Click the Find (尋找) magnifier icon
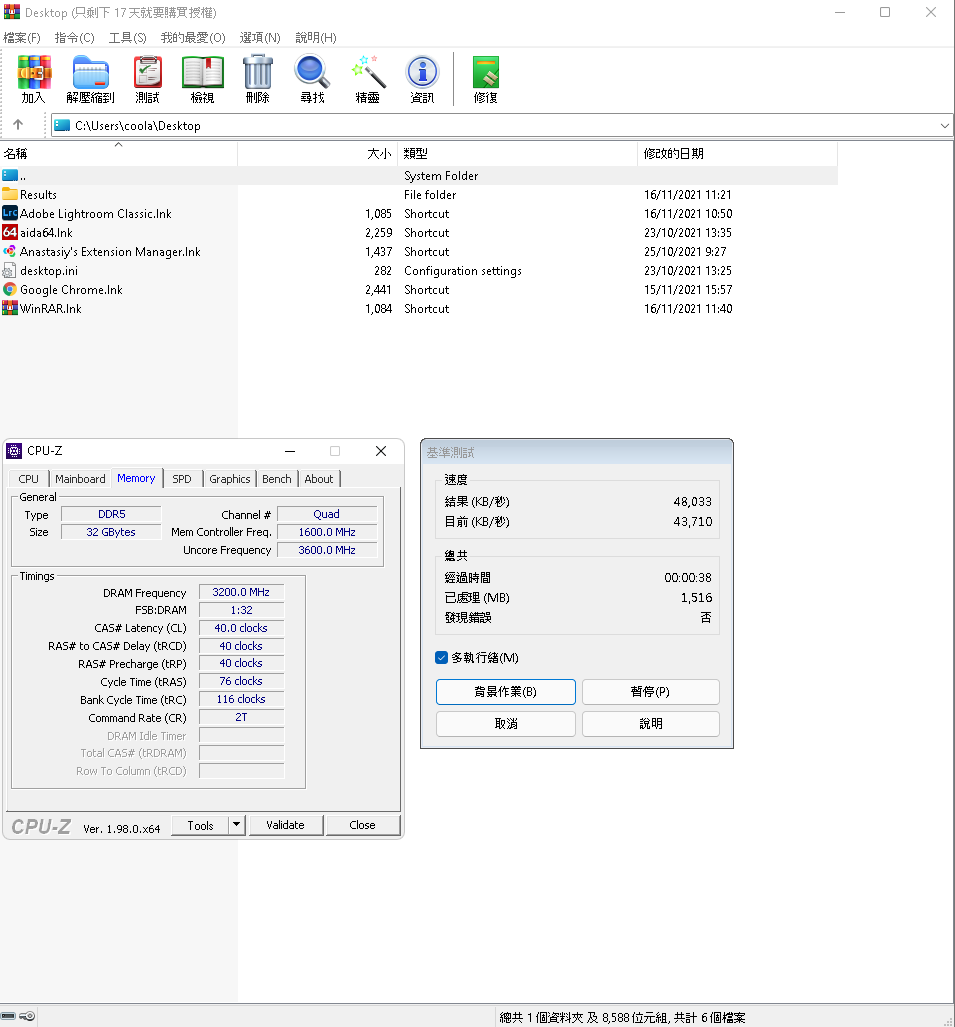This screenshot has height=1027, width=955. pyautogui.click(x=312, y=72)
